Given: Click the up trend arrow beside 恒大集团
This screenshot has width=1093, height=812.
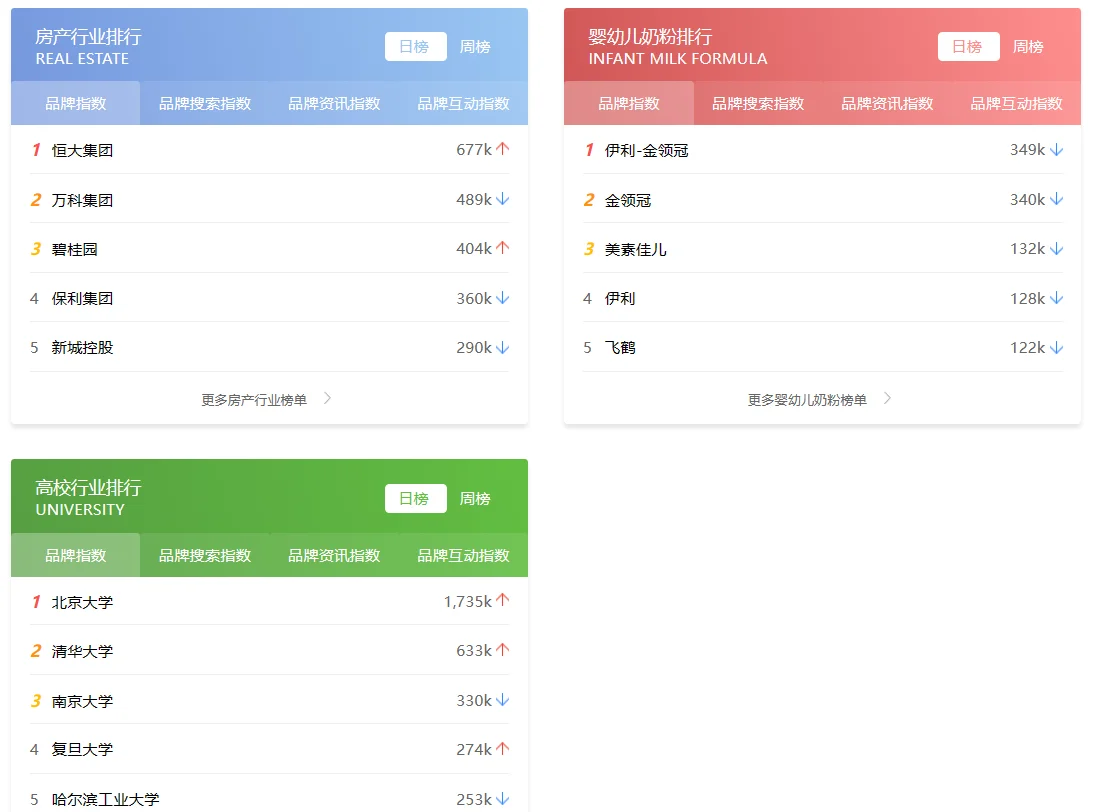Looking at the screenshot, I should [x=503, y=147].
